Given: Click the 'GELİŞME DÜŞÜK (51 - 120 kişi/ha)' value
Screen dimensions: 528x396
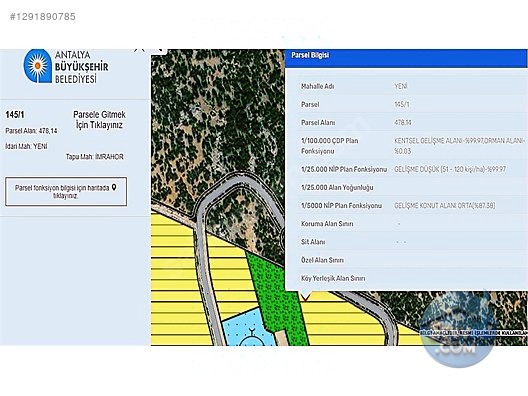Looking at the screenshot, I should click(450, 169).
